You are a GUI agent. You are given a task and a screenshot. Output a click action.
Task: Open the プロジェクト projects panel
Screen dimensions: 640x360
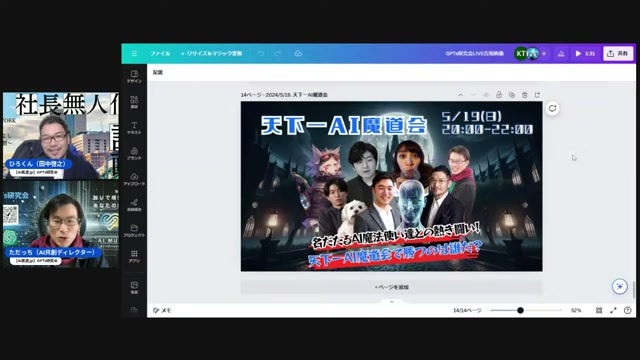pyautogui.click(x=134, y=231)
